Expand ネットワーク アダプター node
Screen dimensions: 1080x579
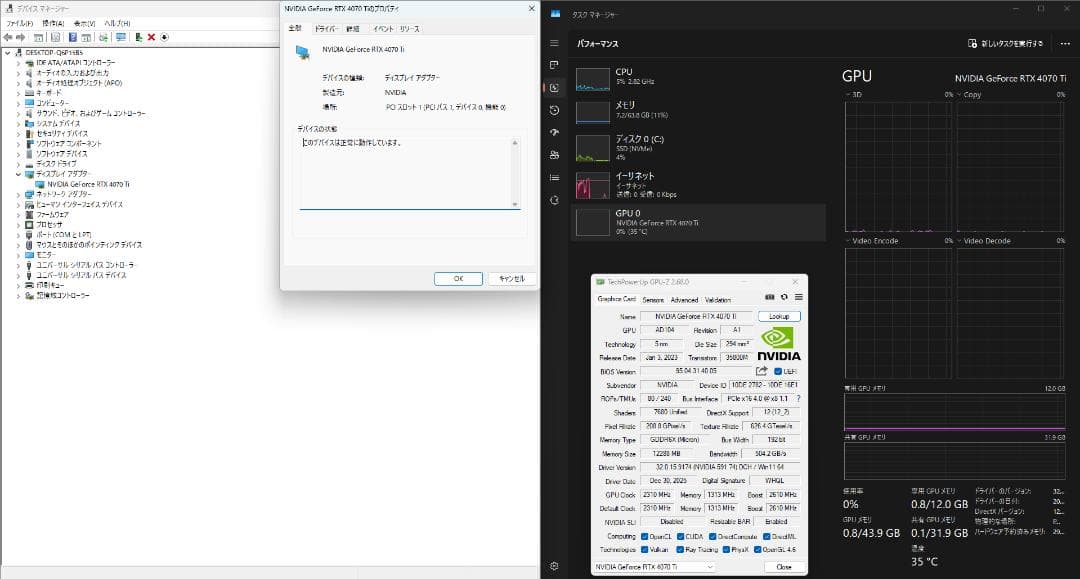click(x=19, y=194)
